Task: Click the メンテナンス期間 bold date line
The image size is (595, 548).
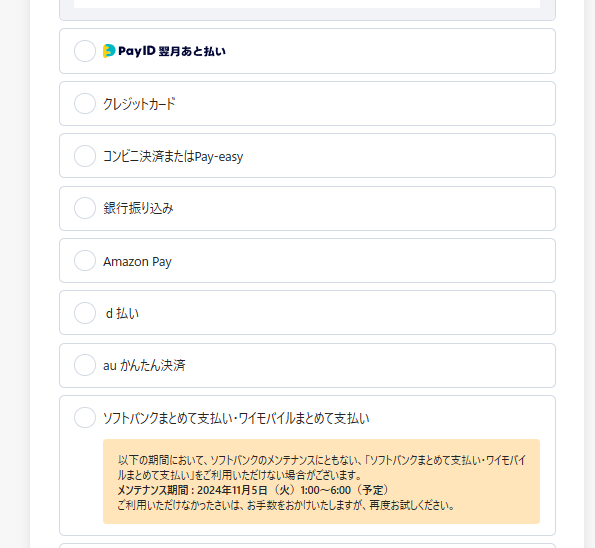Action: [253, 490]
